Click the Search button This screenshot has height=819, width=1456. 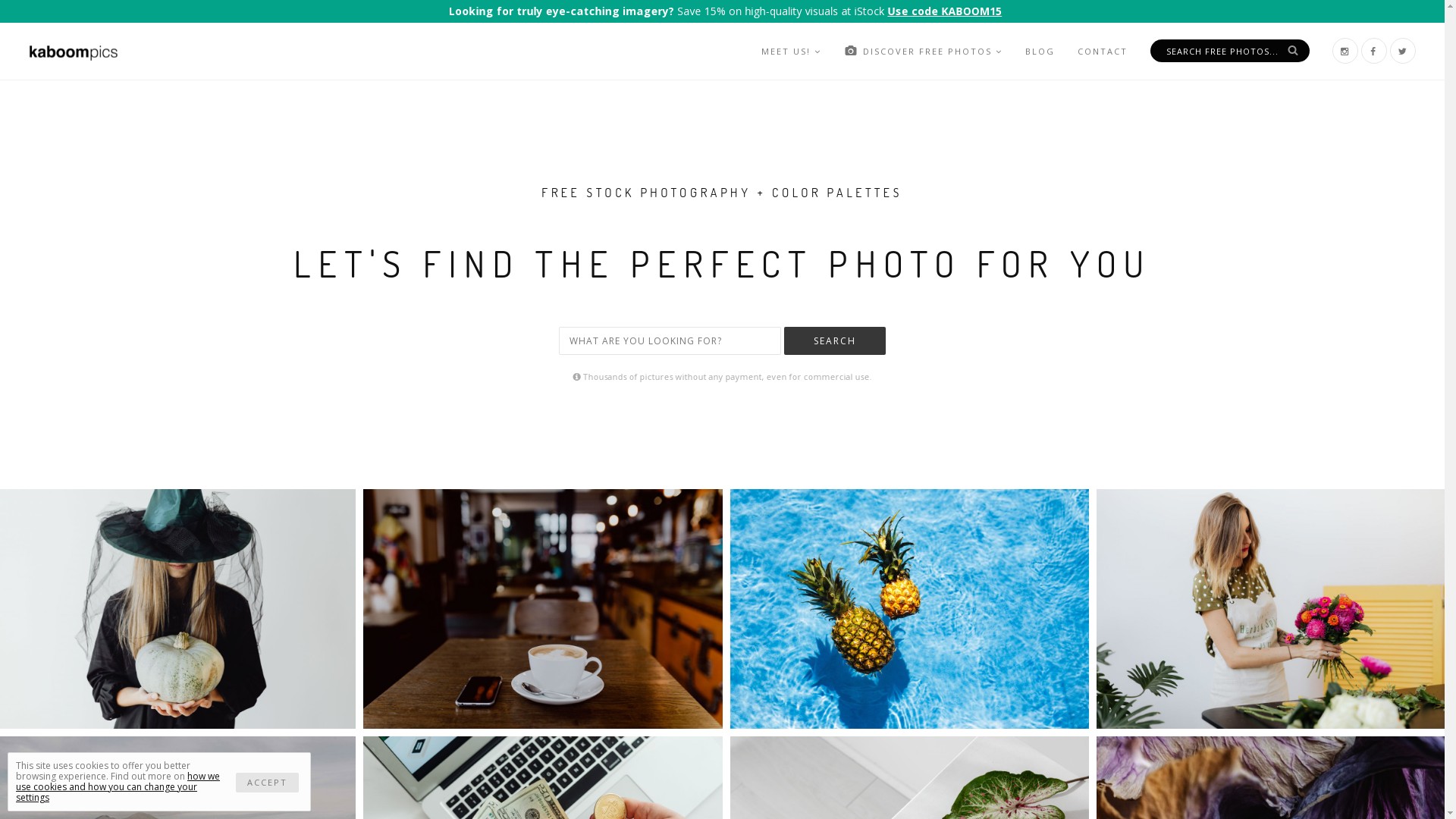[x=834, y=340]
